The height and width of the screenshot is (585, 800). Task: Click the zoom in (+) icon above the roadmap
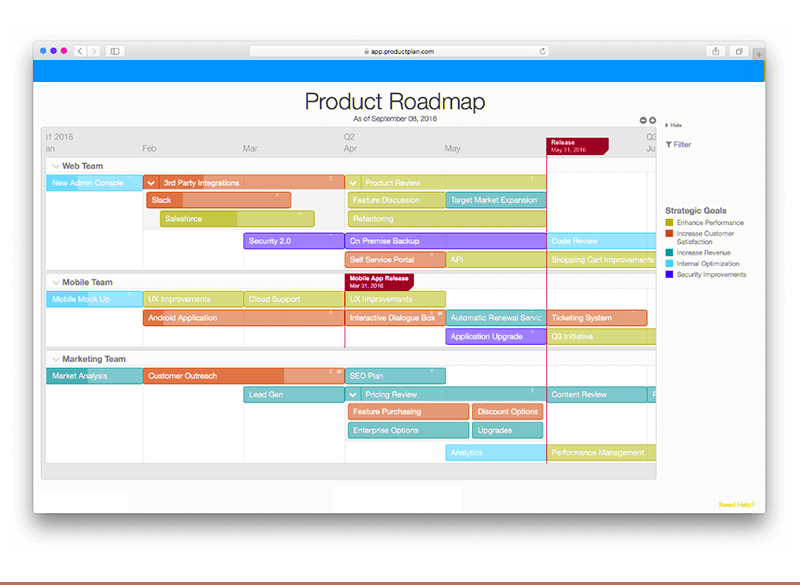click(x=652, y=120)
